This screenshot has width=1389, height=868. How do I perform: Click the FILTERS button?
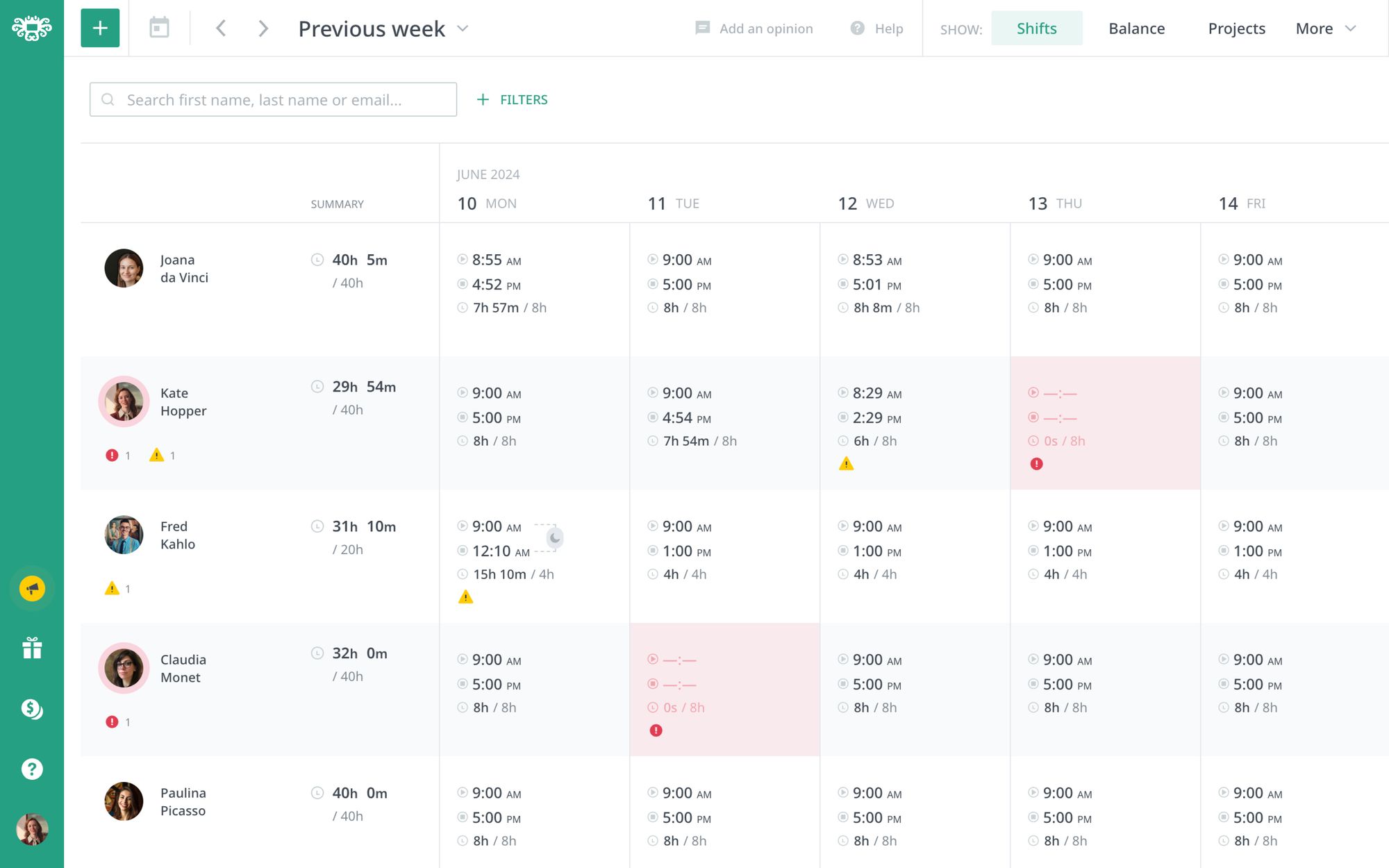(512, 99)
